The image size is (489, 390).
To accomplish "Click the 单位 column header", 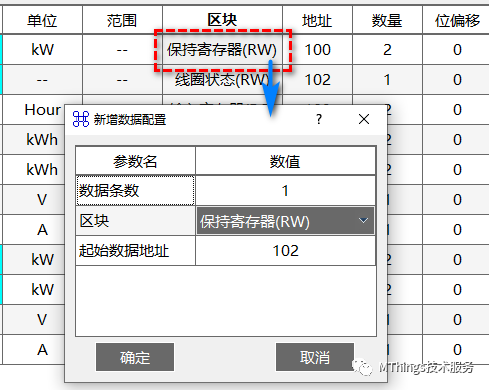I will (42, 20).
